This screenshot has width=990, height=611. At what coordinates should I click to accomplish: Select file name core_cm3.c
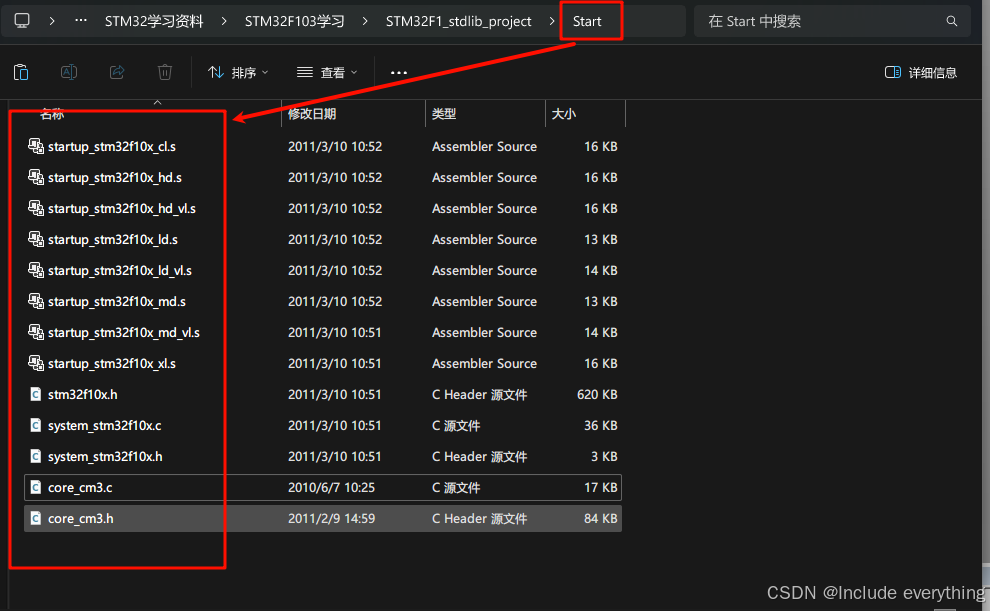pyautogui.click(x=80, y=487)
